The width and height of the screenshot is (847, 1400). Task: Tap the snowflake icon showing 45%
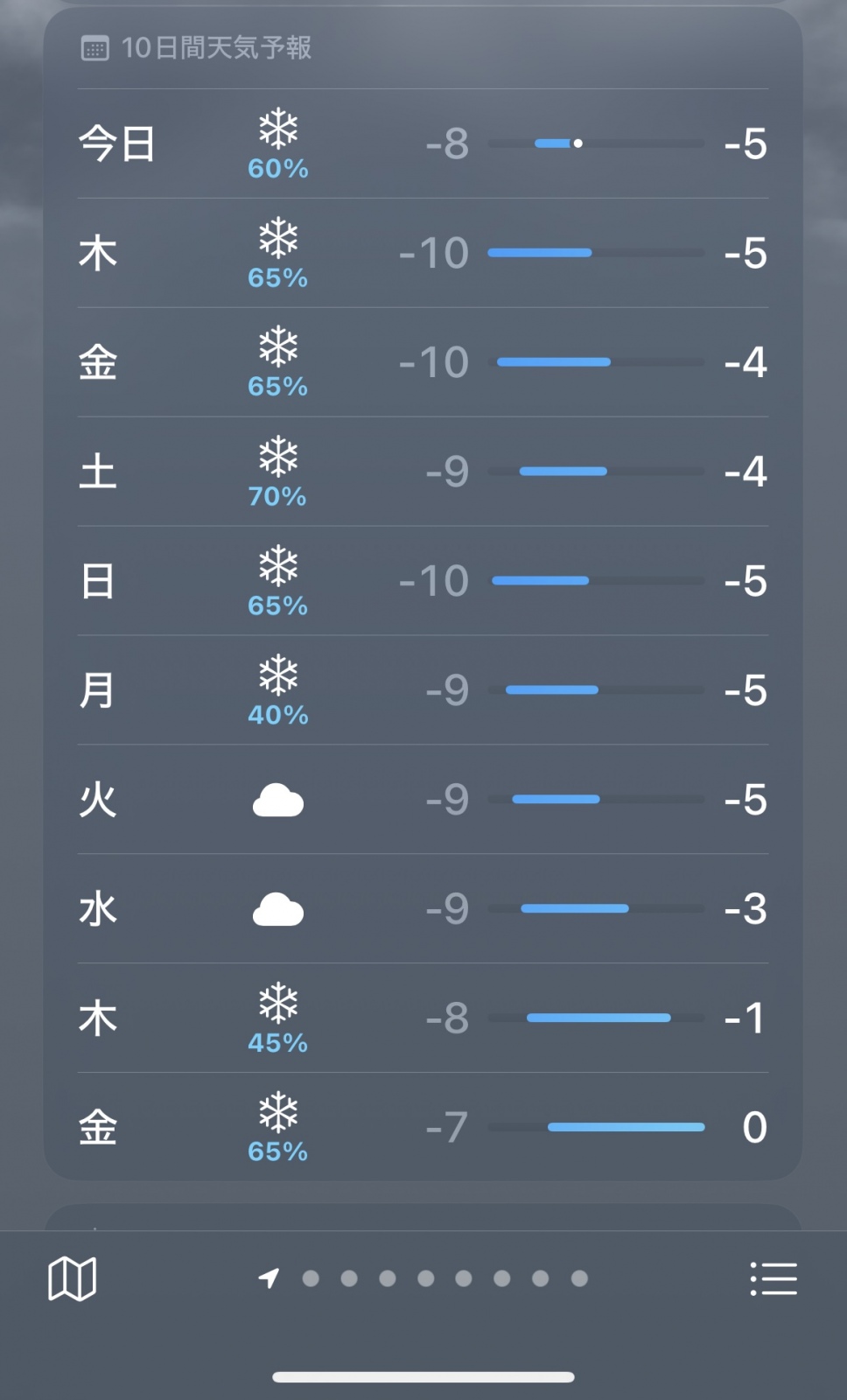278,1004
